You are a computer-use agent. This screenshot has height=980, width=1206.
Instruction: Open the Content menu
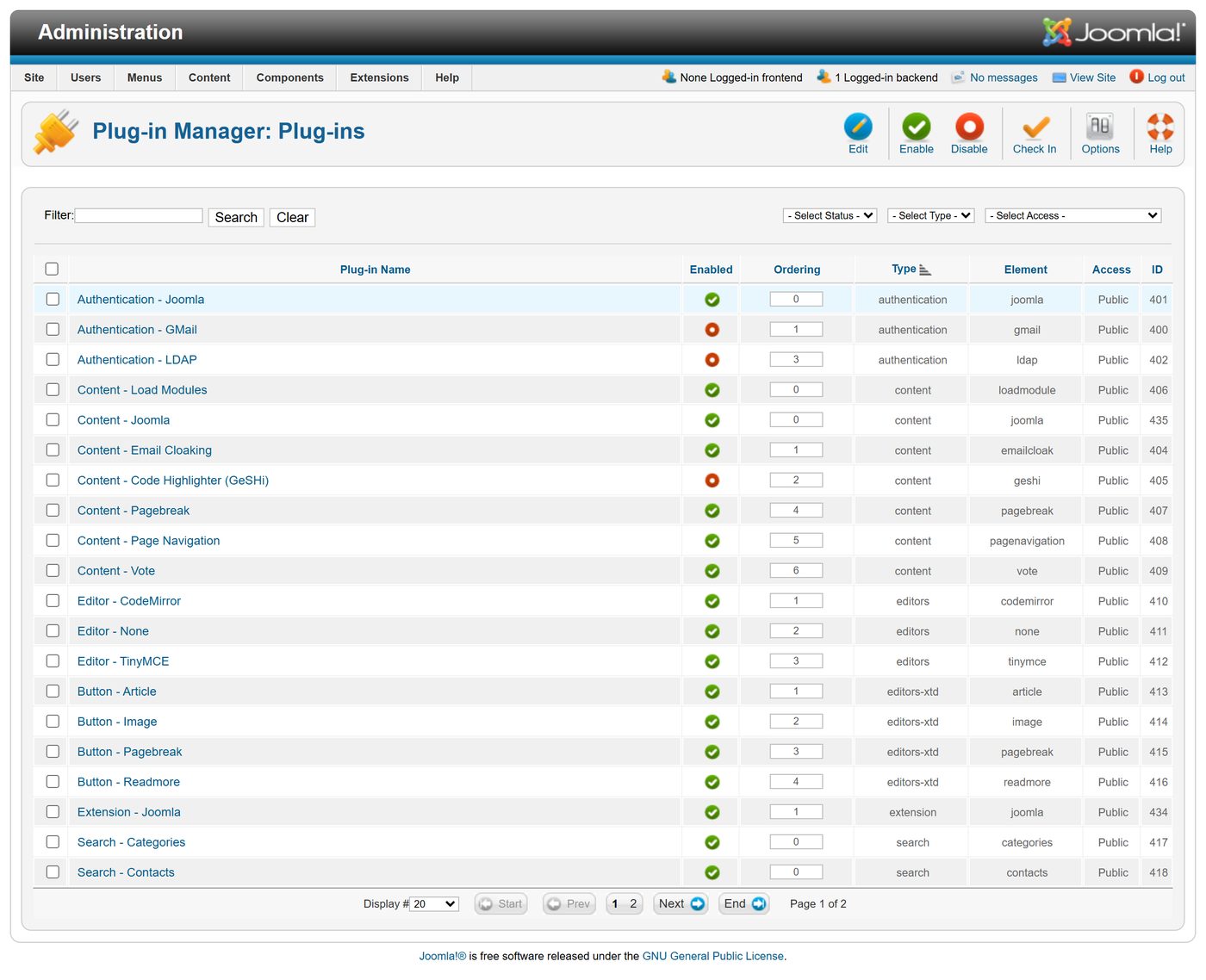pos(209,78)
